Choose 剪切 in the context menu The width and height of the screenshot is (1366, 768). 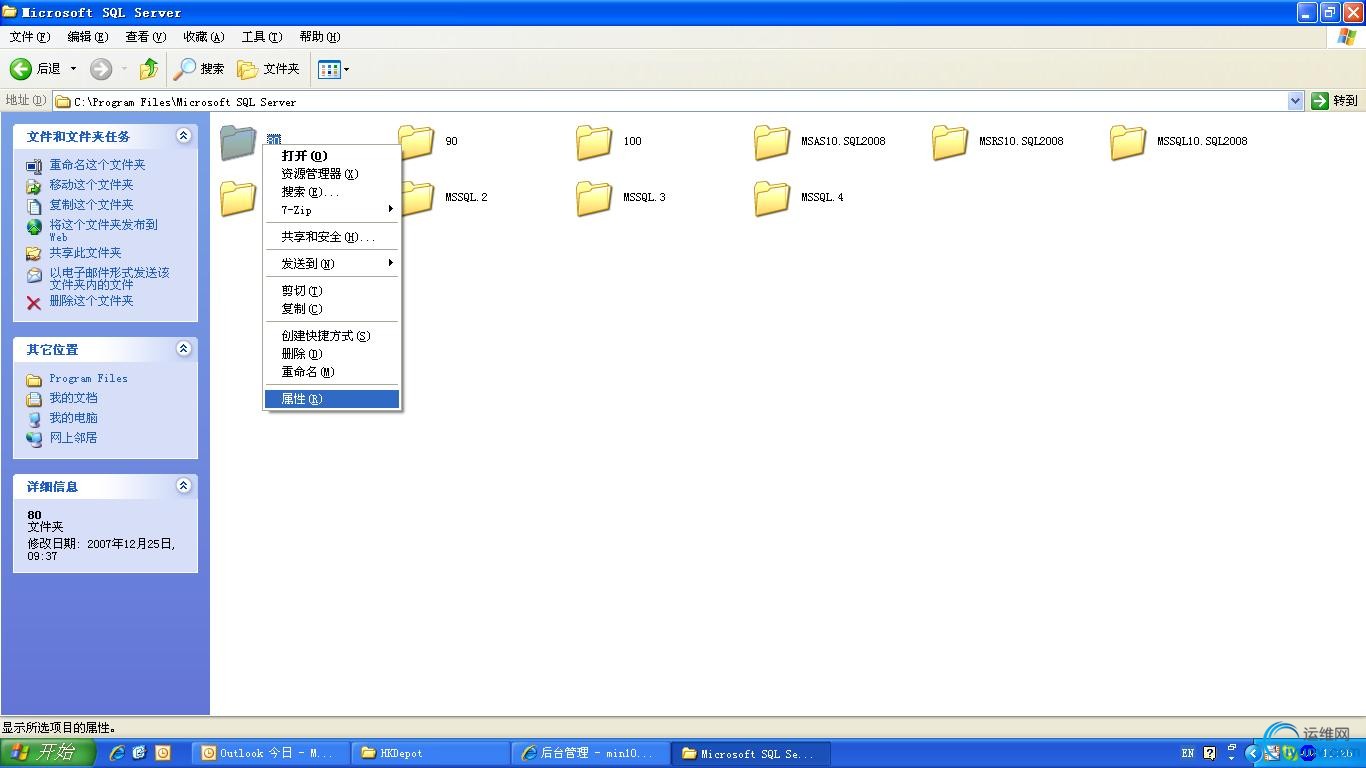point(332,291)
